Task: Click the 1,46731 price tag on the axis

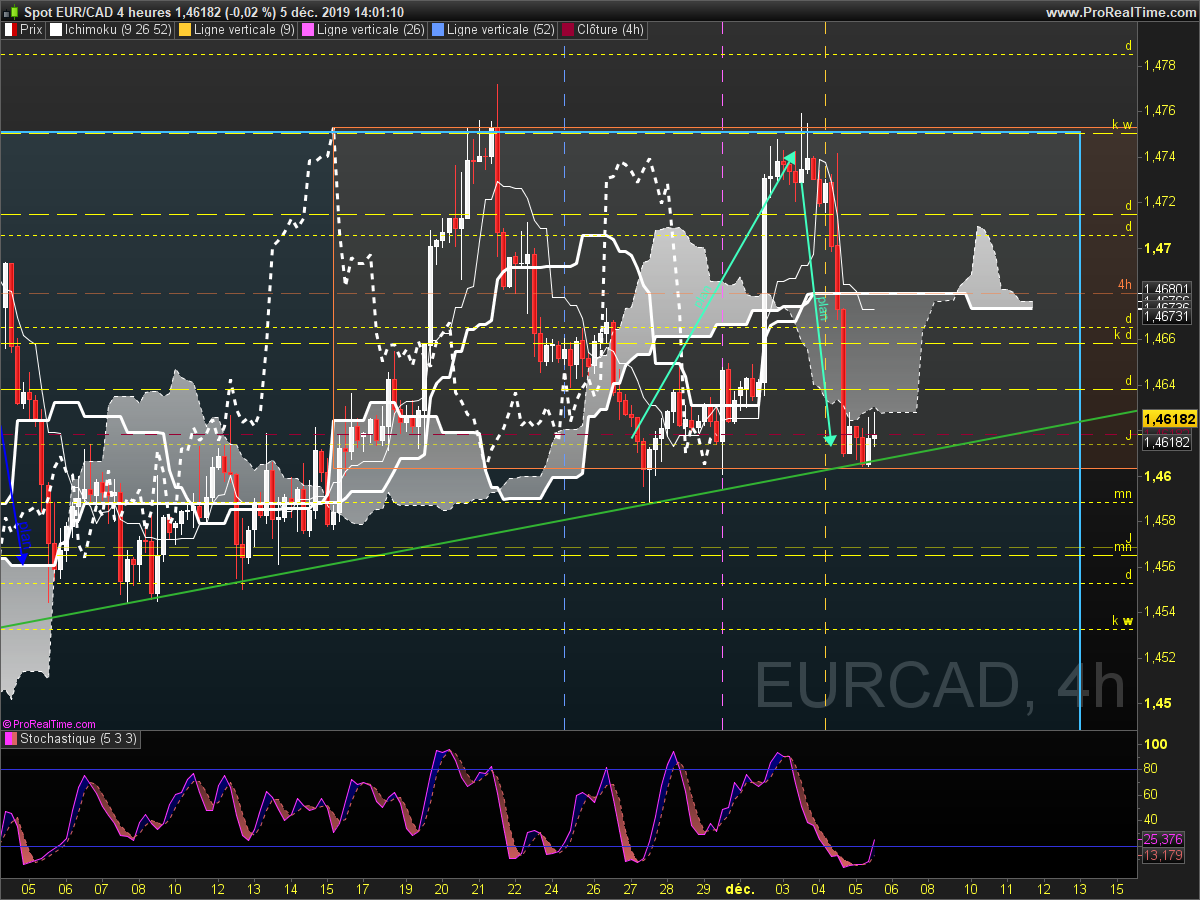Action: coord(1166,316)
